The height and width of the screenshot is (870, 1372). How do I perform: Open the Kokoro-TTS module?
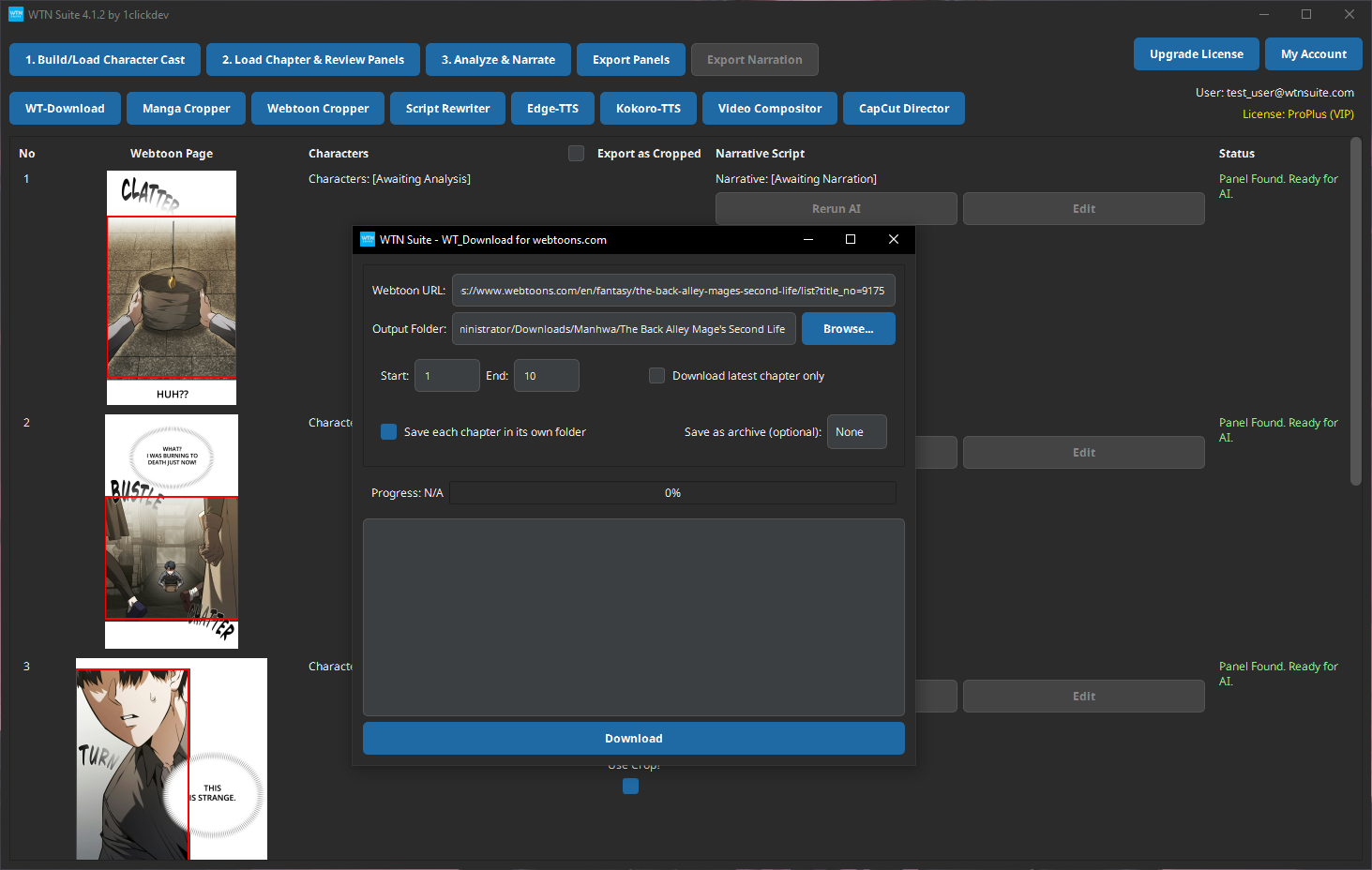[x=648, y=108]
